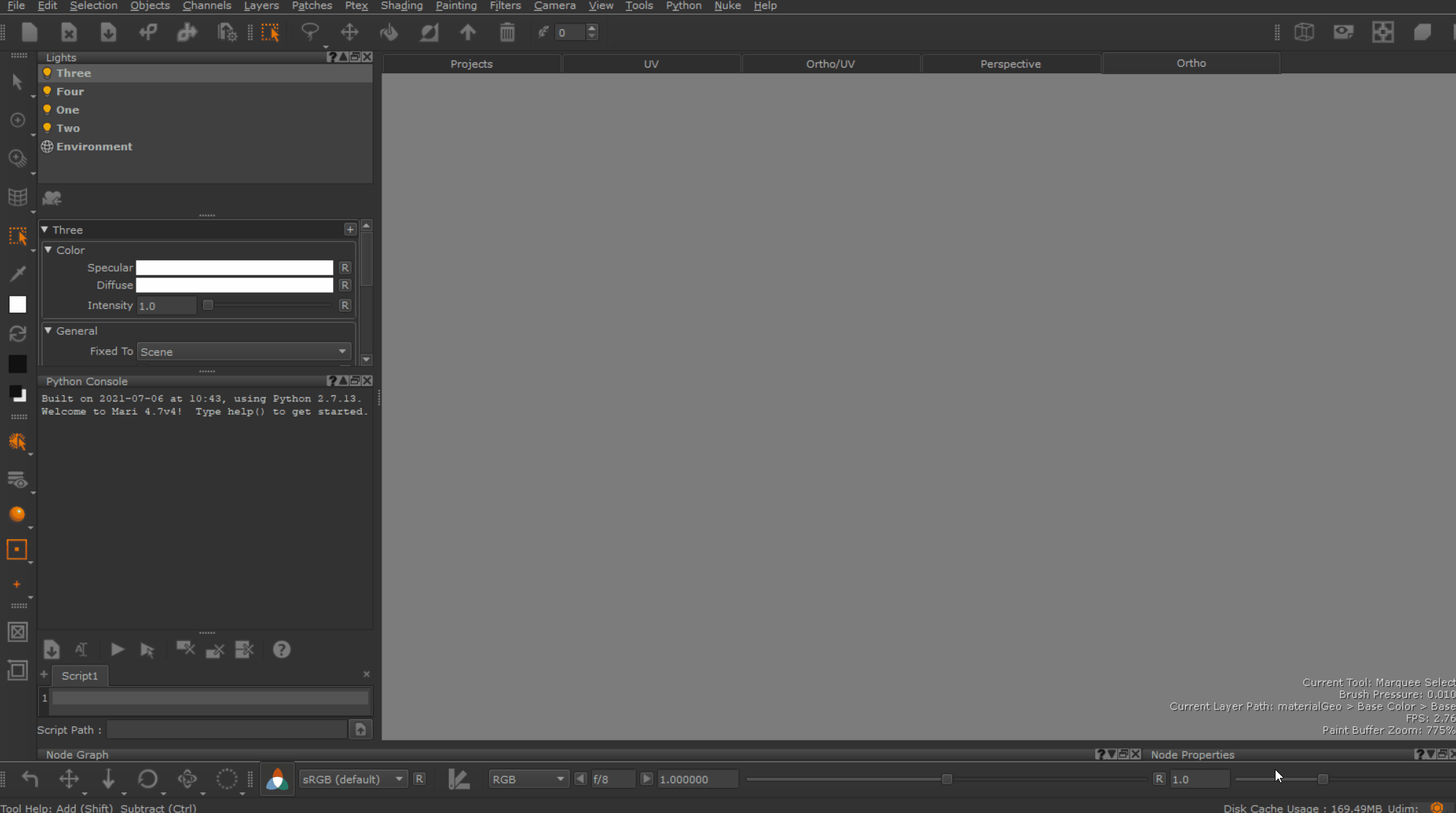
Task: Click the gain 1.000000 input field
Action: 697,779
